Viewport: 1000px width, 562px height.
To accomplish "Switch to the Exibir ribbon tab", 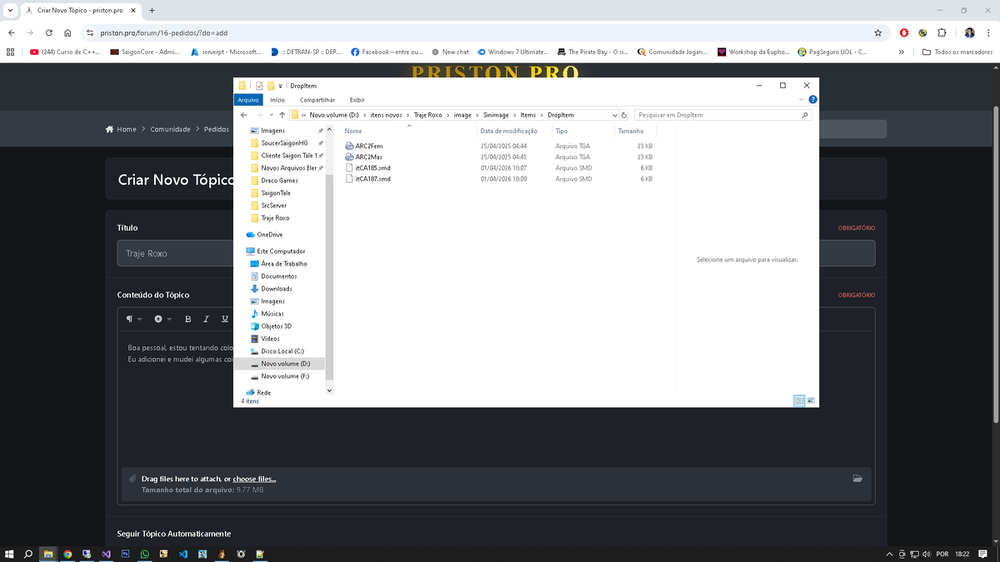I will [357, 100].
